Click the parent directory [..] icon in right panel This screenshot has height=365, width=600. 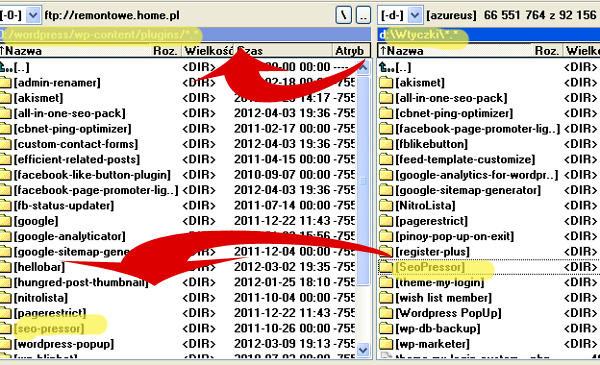click(386, 67)
